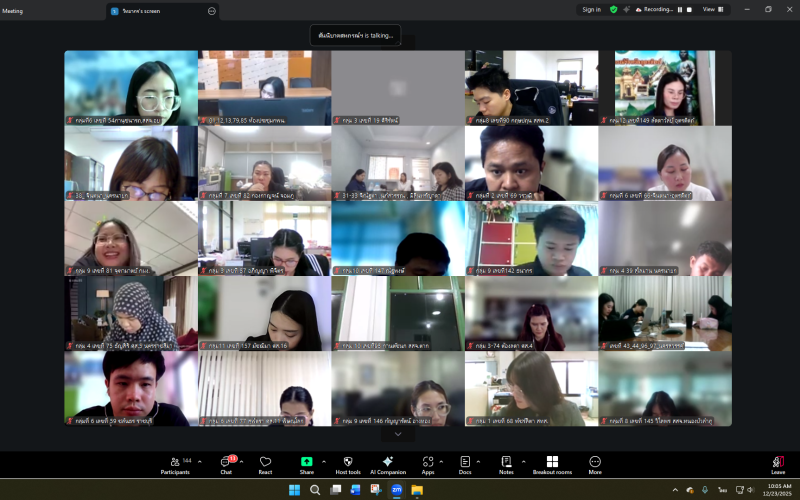Open the More menu
Screen dimensions: 800x500
coord(595,465)
